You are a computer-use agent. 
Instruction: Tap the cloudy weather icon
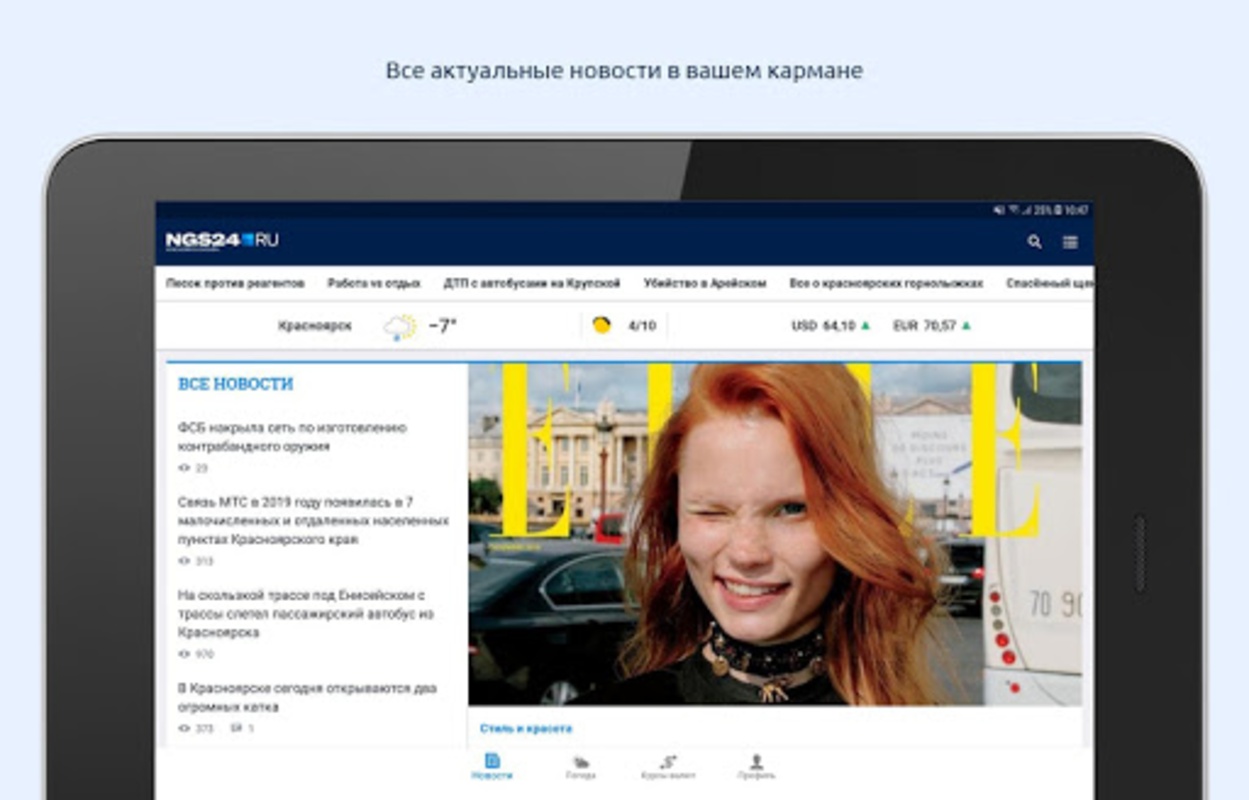(x=400, y=327)
